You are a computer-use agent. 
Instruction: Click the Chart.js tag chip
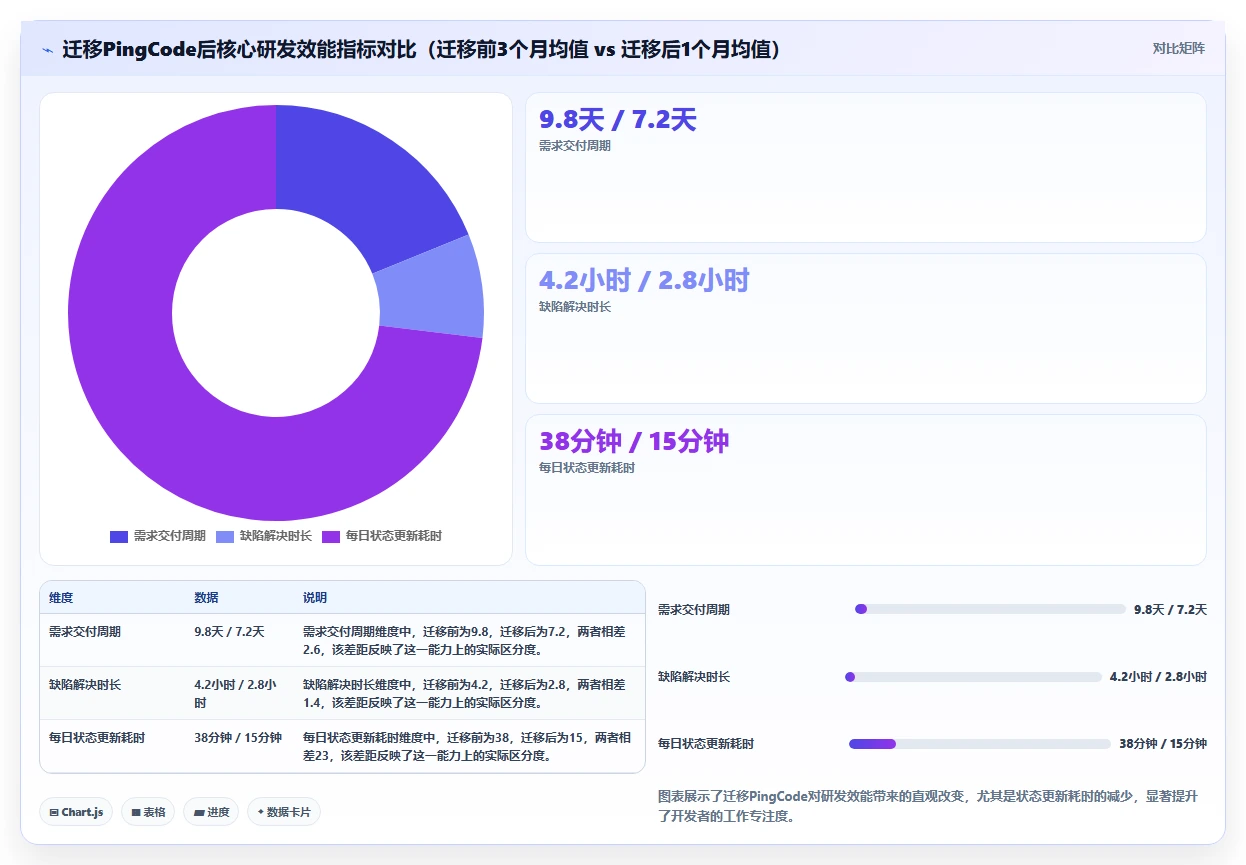click(77, 812)
